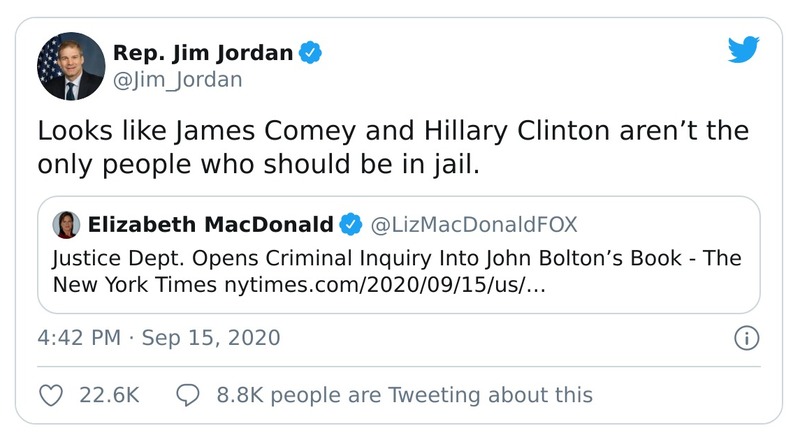Click the Sep 15, 2020 date
The image size is (800, 442).
212,338
